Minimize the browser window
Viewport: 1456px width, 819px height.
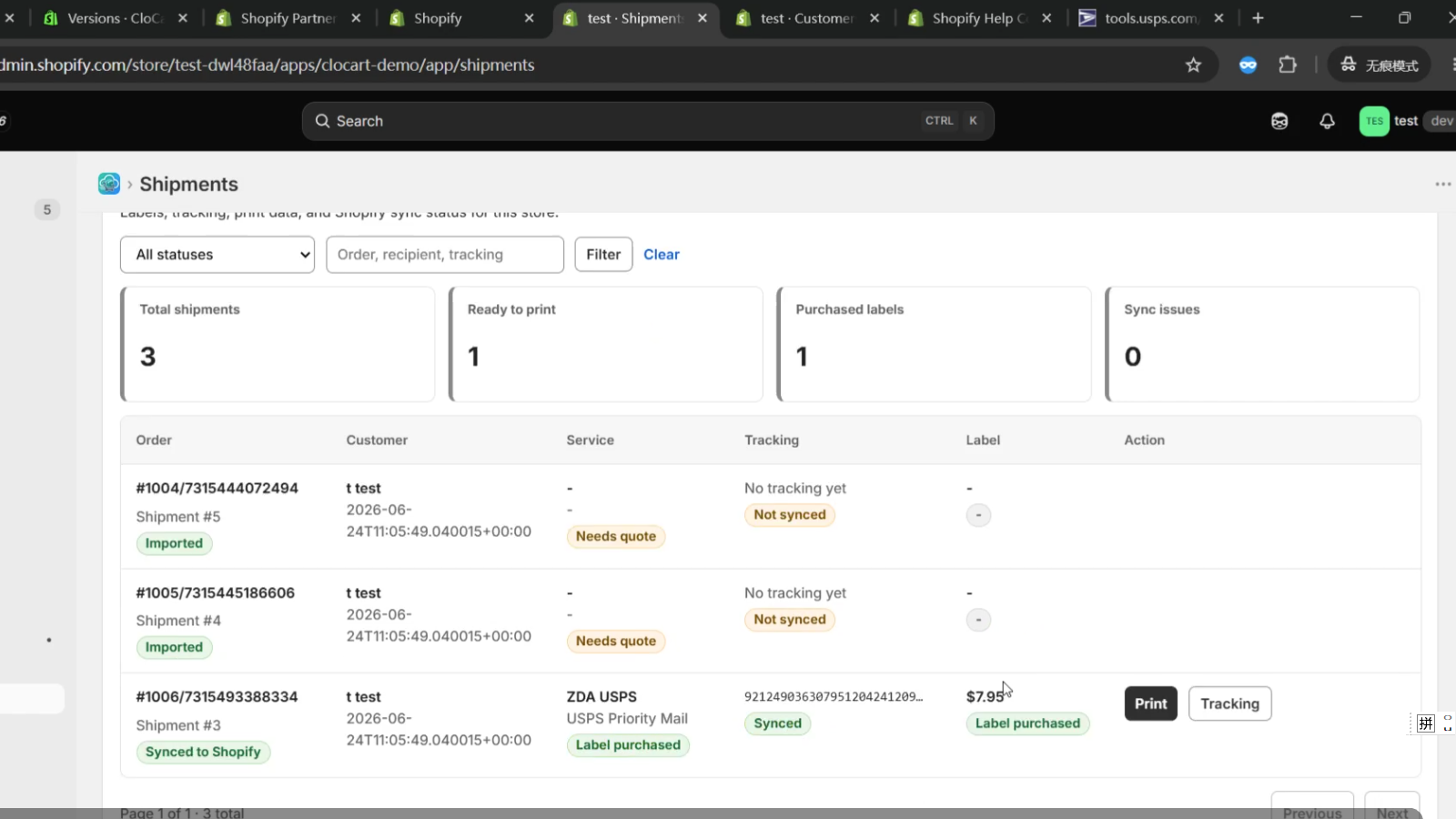[x=1356, y=18]
